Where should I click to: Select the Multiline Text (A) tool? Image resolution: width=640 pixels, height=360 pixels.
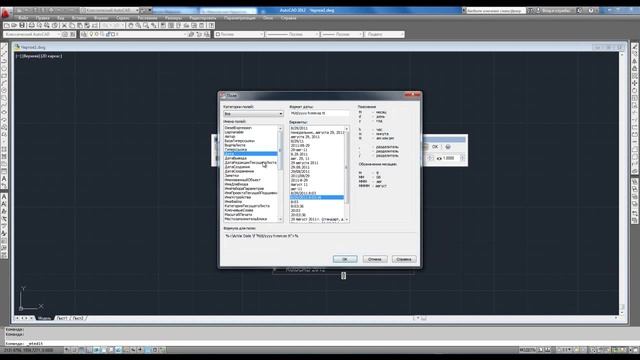click(4, 179)
